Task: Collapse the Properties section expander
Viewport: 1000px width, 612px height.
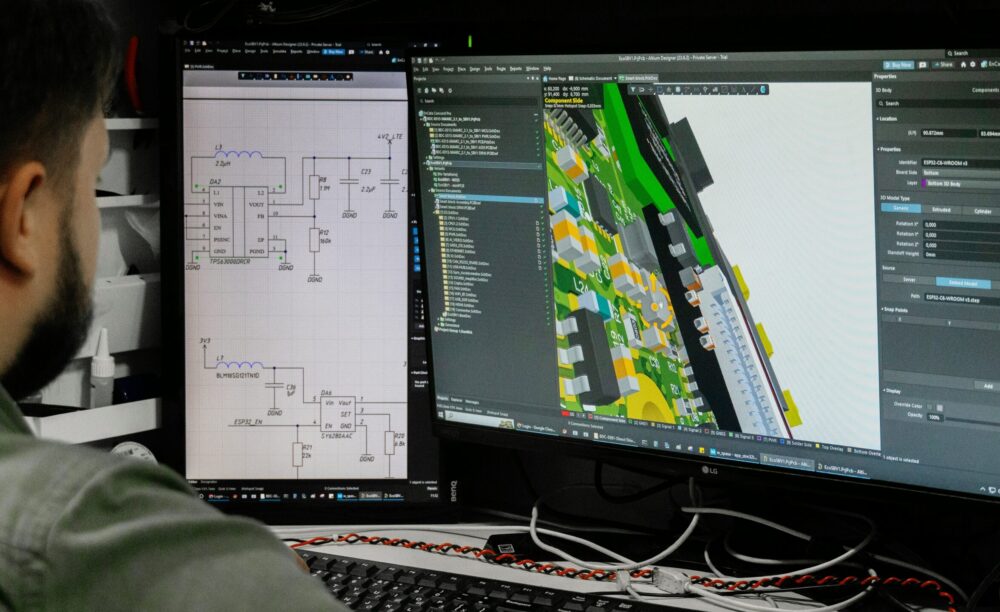Action: [878, 149]
